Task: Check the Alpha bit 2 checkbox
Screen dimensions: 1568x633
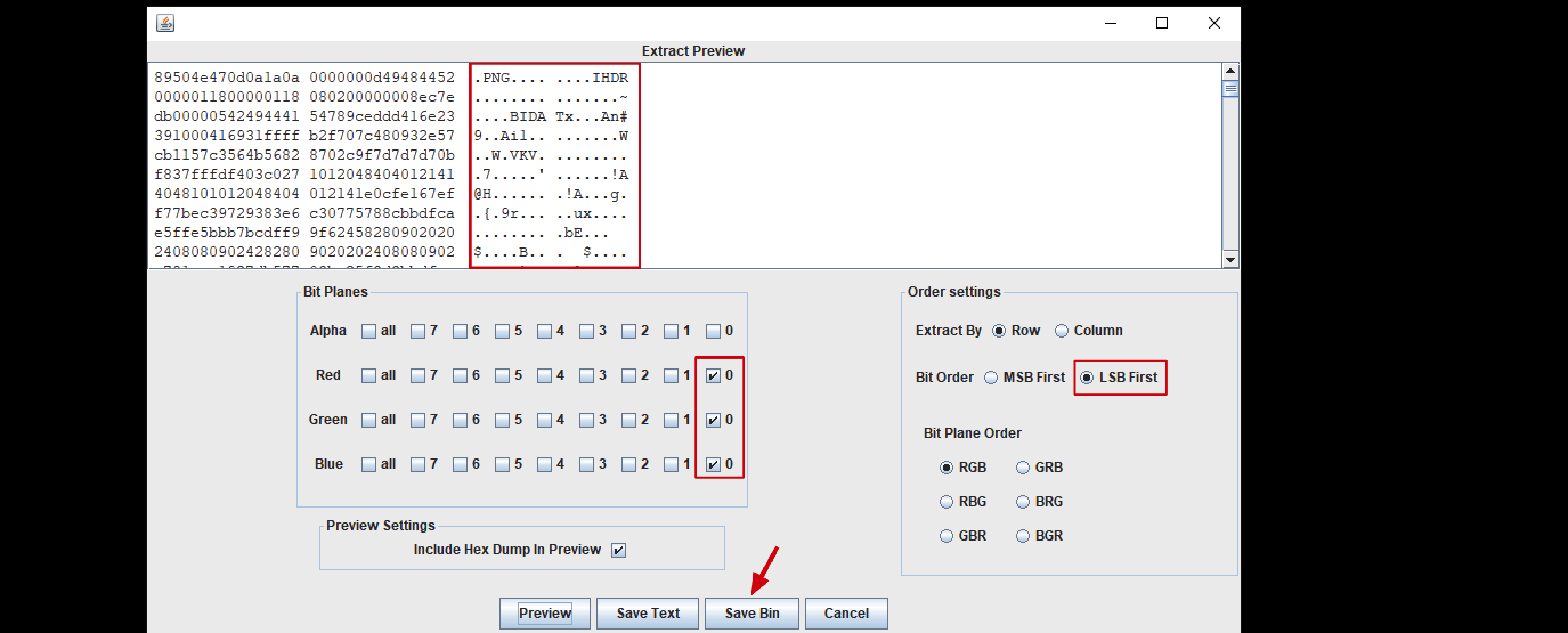Action: point(628,331)
